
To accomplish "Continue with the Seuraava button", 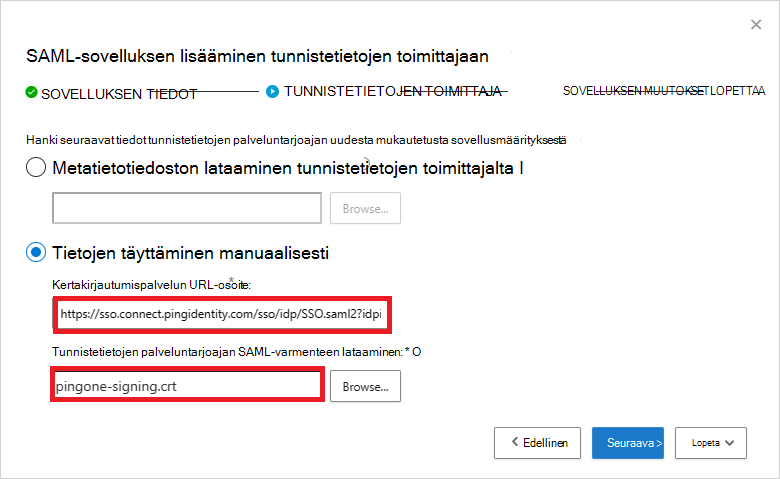I will [628, 443].
